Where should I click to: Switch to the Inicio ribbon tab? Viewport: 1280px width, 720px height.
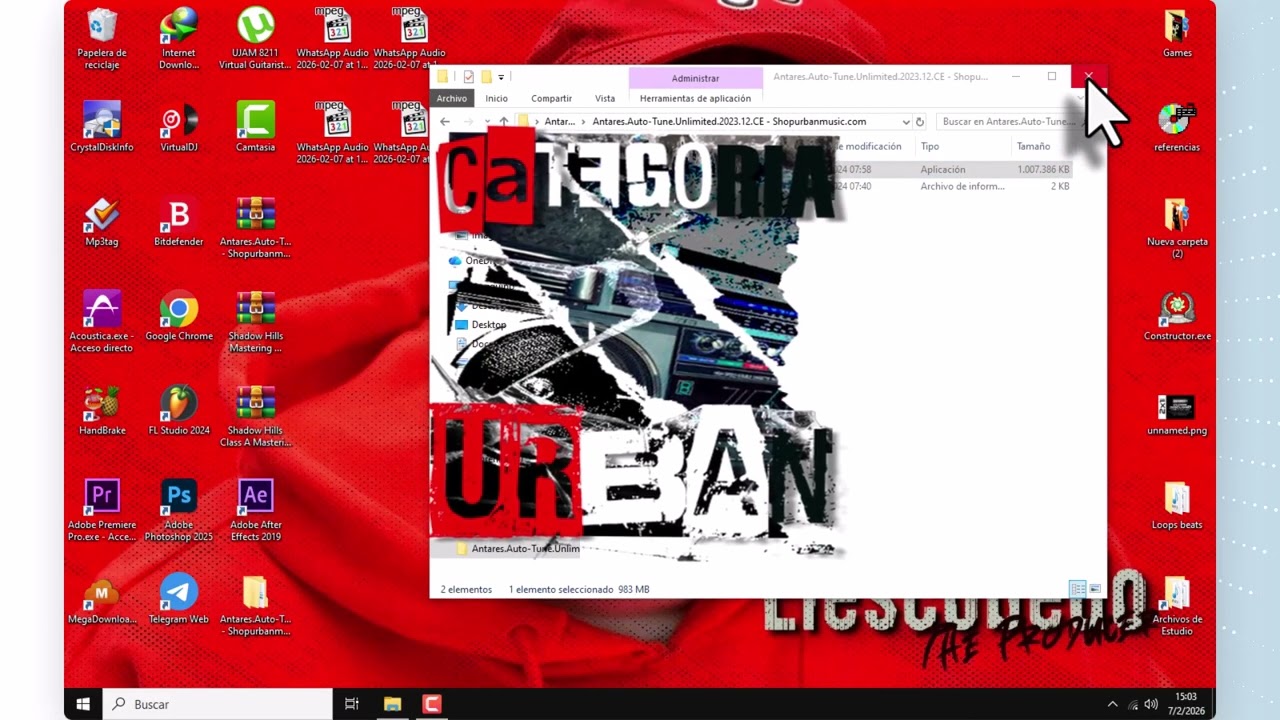coord(497,98)
